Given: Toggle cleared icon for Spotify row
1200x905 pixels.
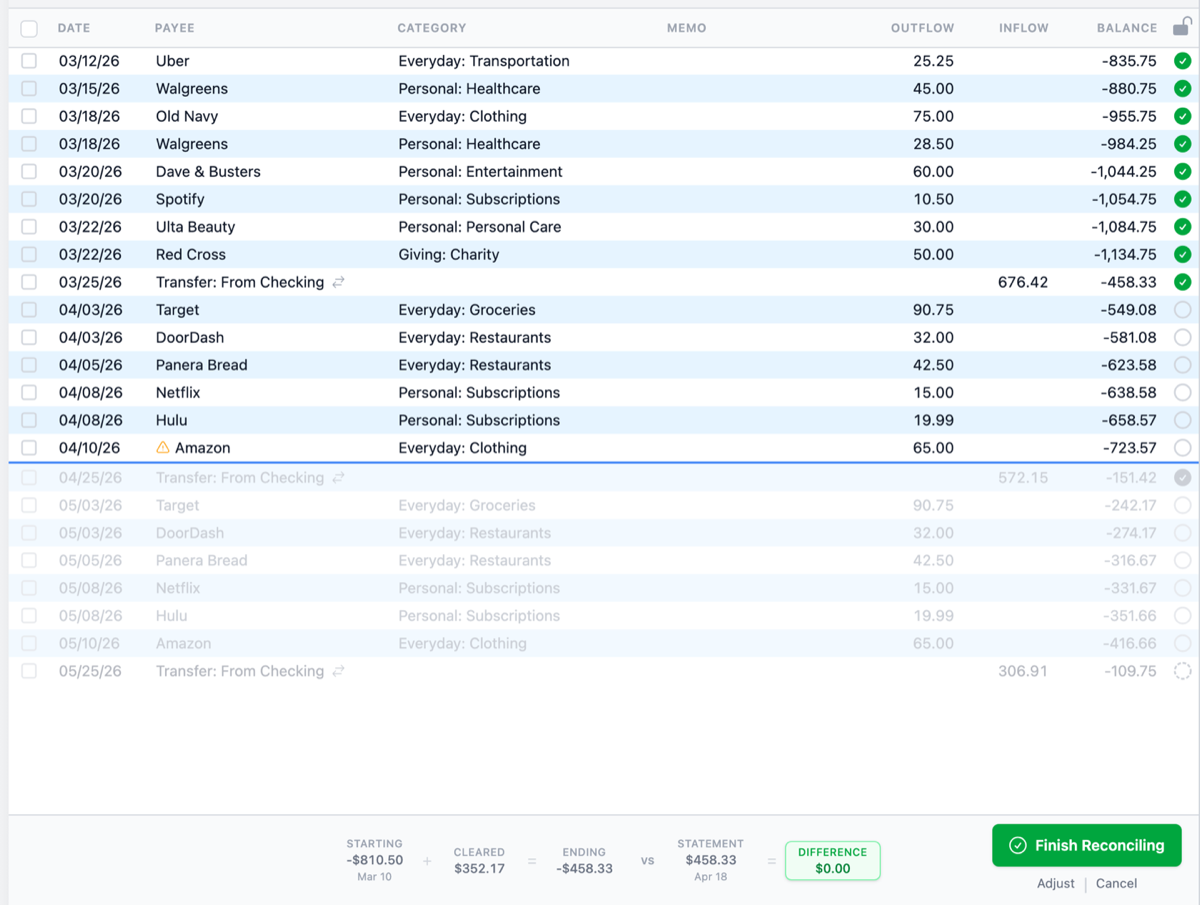Looking at the screenshot, I should pos(1182,199).
